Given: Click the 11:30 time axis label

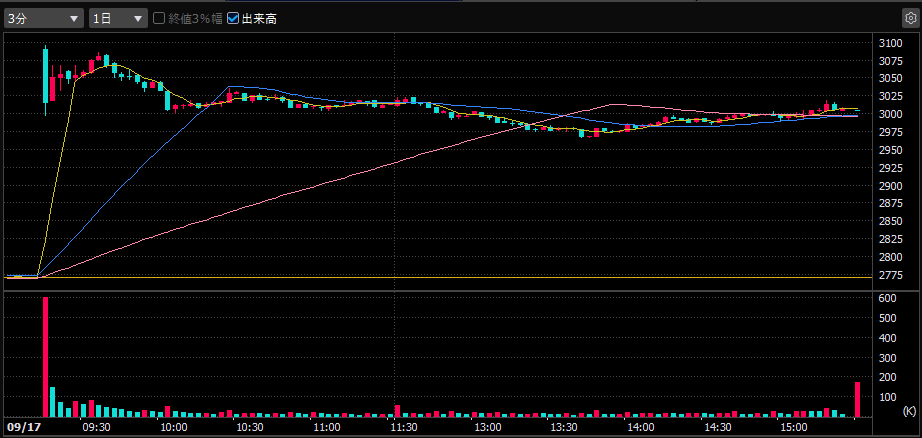Looking at the screenshot, I should tap(403, 427).
